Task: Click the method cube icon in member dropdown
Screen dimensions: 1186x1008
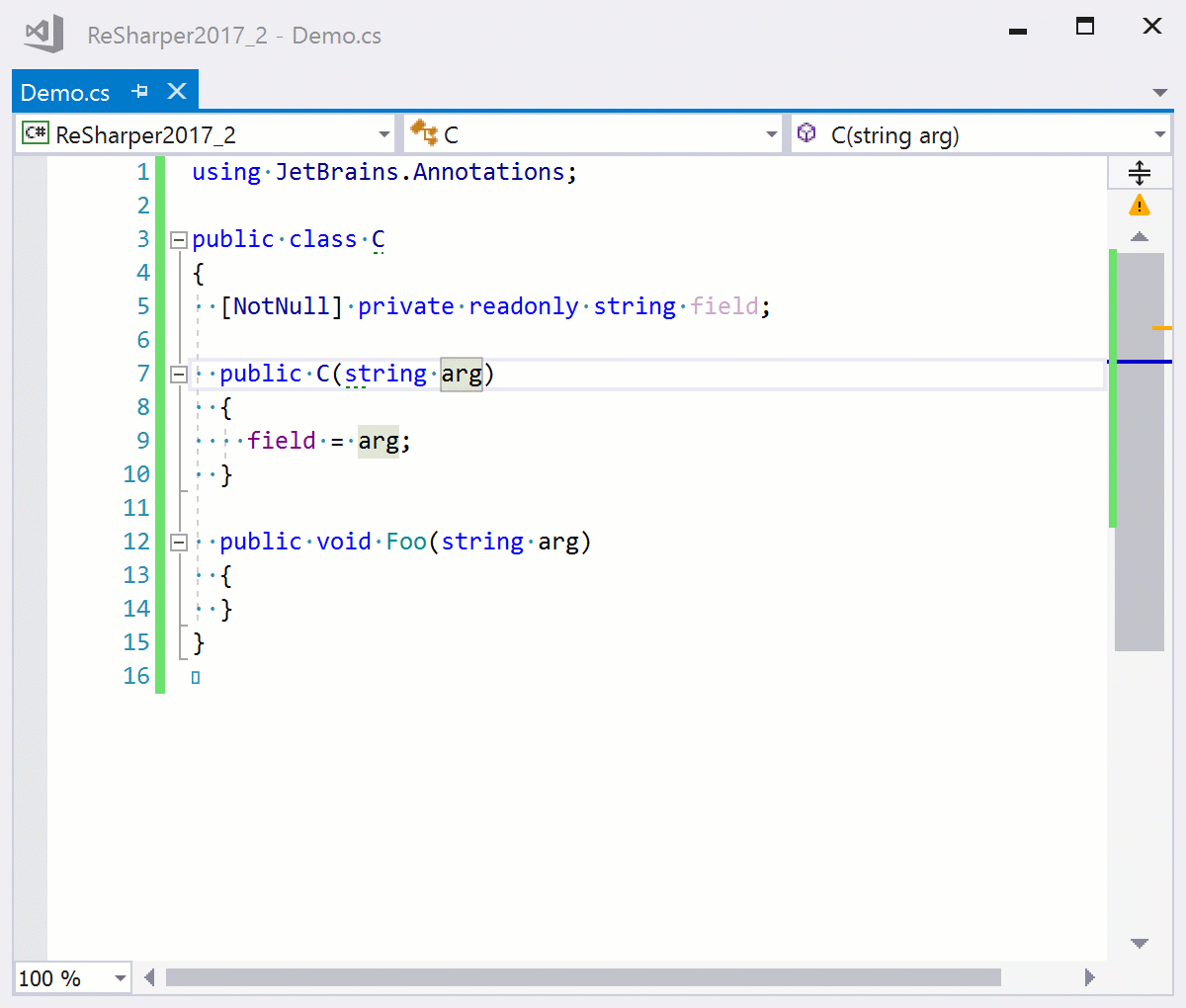Action: point(806,132)
